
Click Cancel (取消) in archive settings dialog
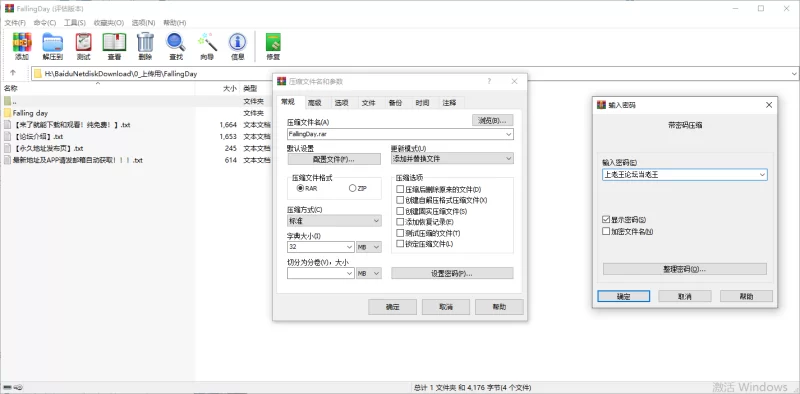point(446,307)
